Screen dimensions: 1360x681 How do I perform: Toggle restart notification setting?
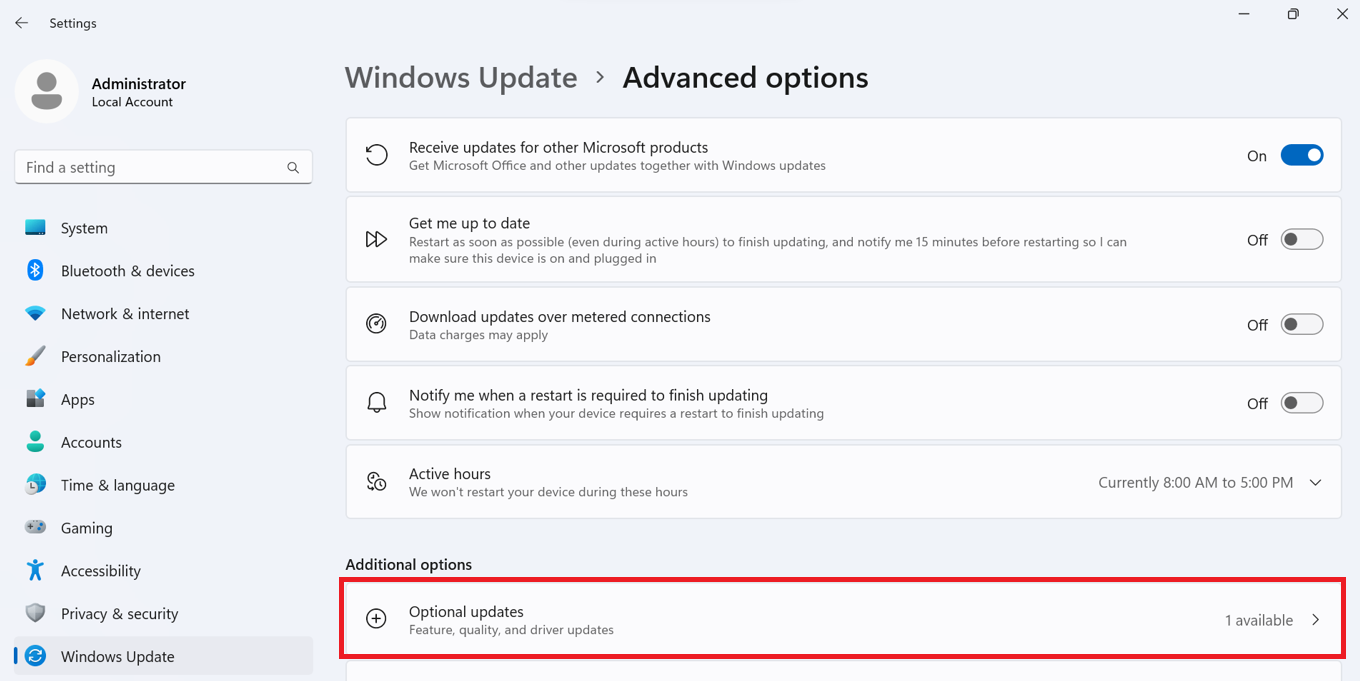[1302, 402]
